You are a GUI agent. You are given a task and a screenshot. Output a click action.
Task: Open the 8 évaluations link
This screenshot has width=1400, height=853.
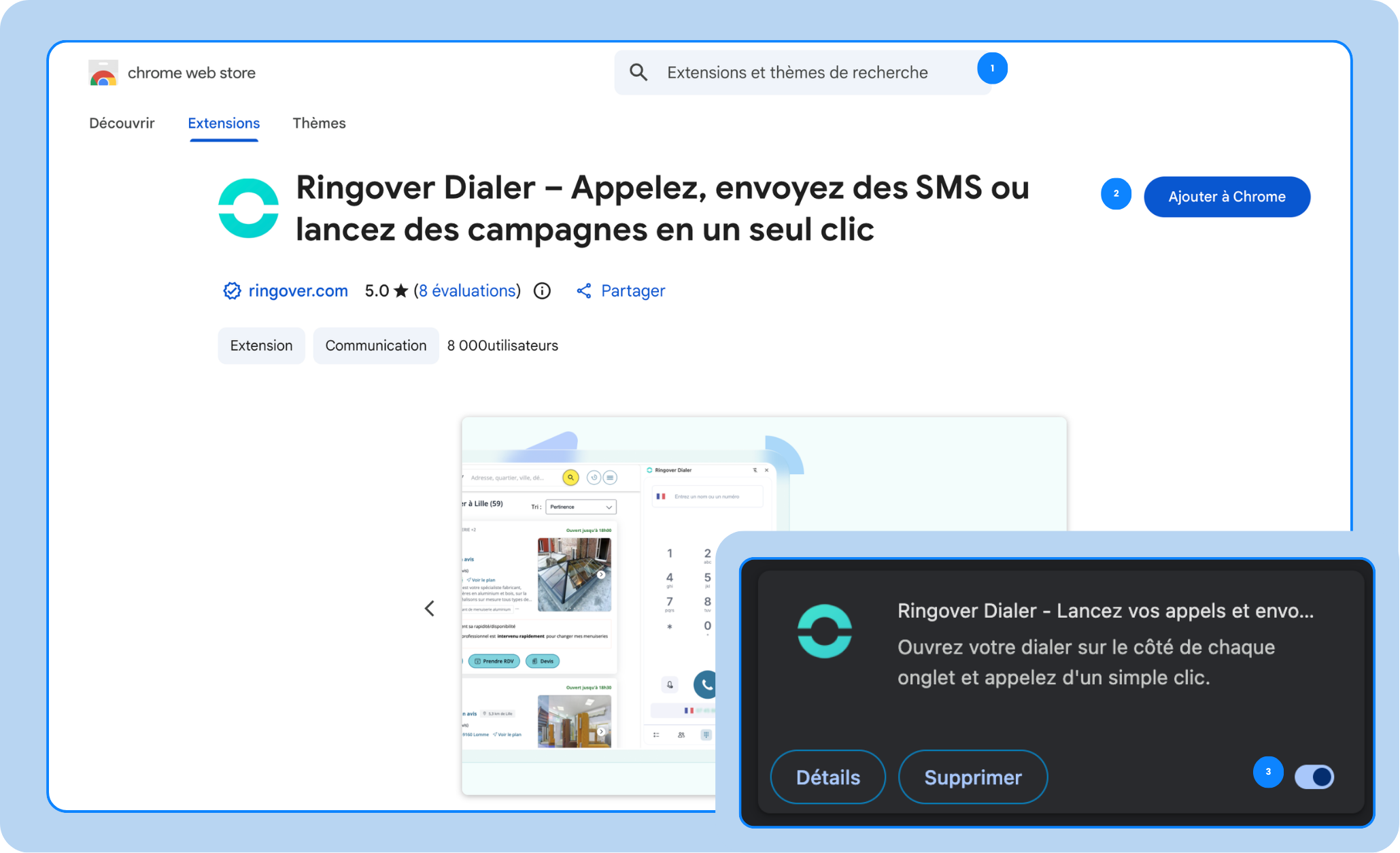coord(467,291)
